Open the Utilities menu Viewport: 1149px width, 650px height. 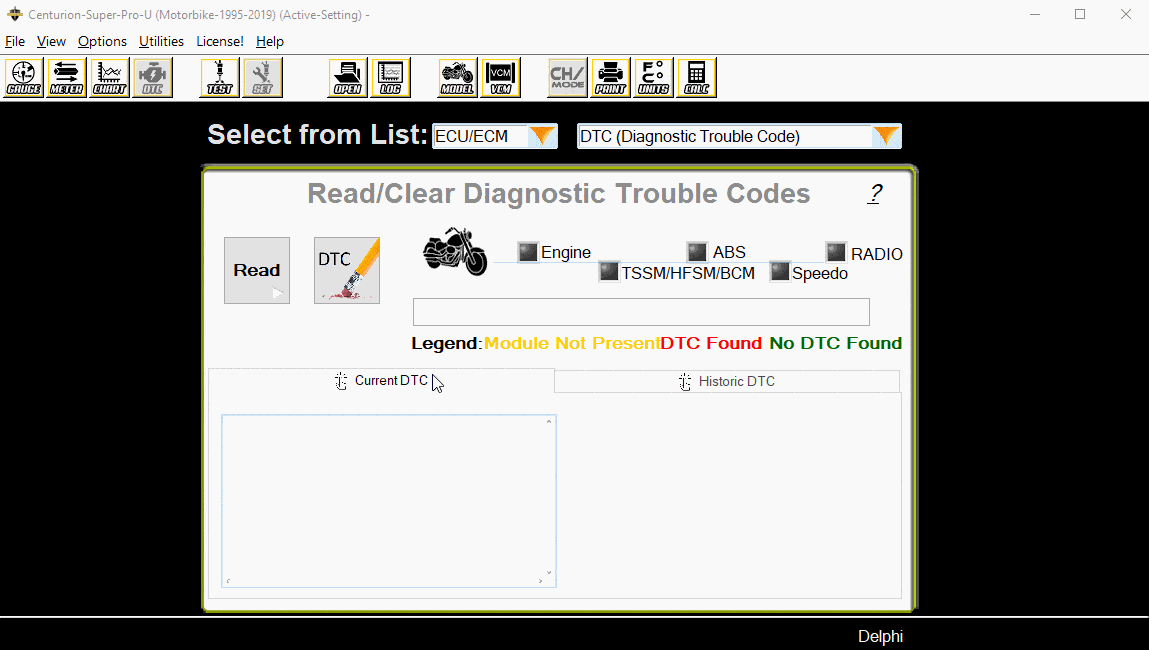pyautogui.click(x=161, y=42)
